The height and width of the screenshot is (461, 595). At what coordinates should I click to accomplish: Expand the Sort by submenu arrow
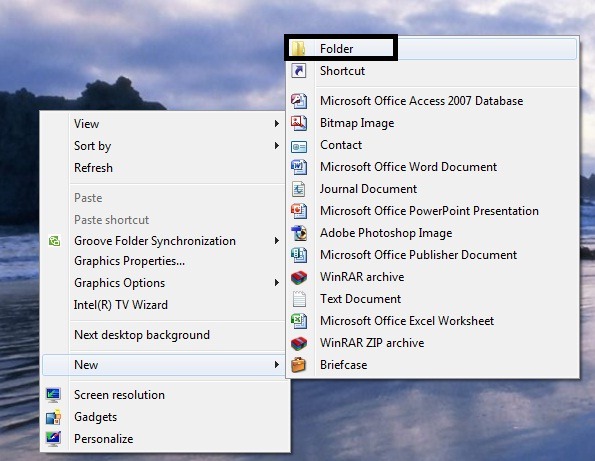pyautogui.click(x=277, y=146)
